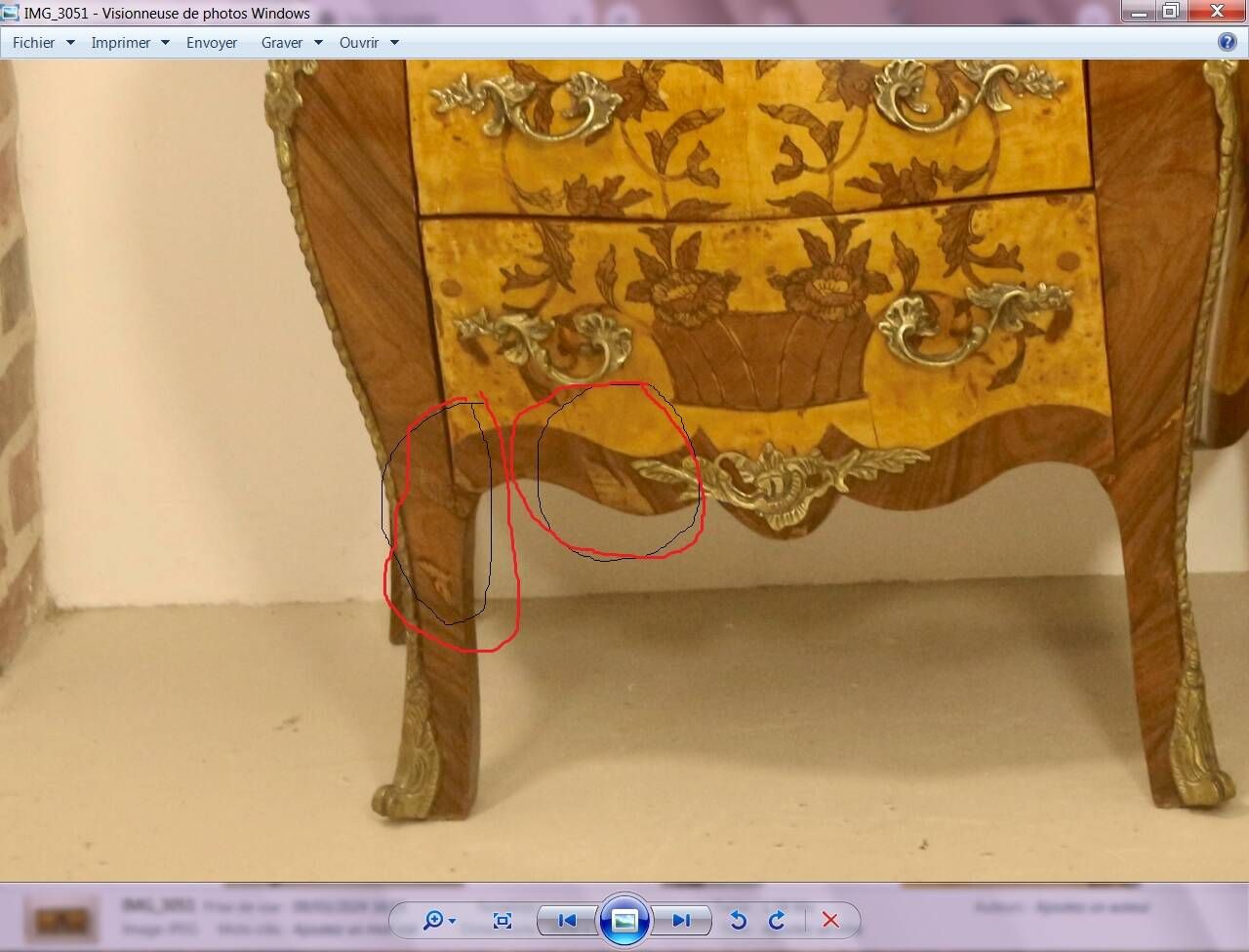
Task: Start the slideshow with center button
Action: [624, 920]
